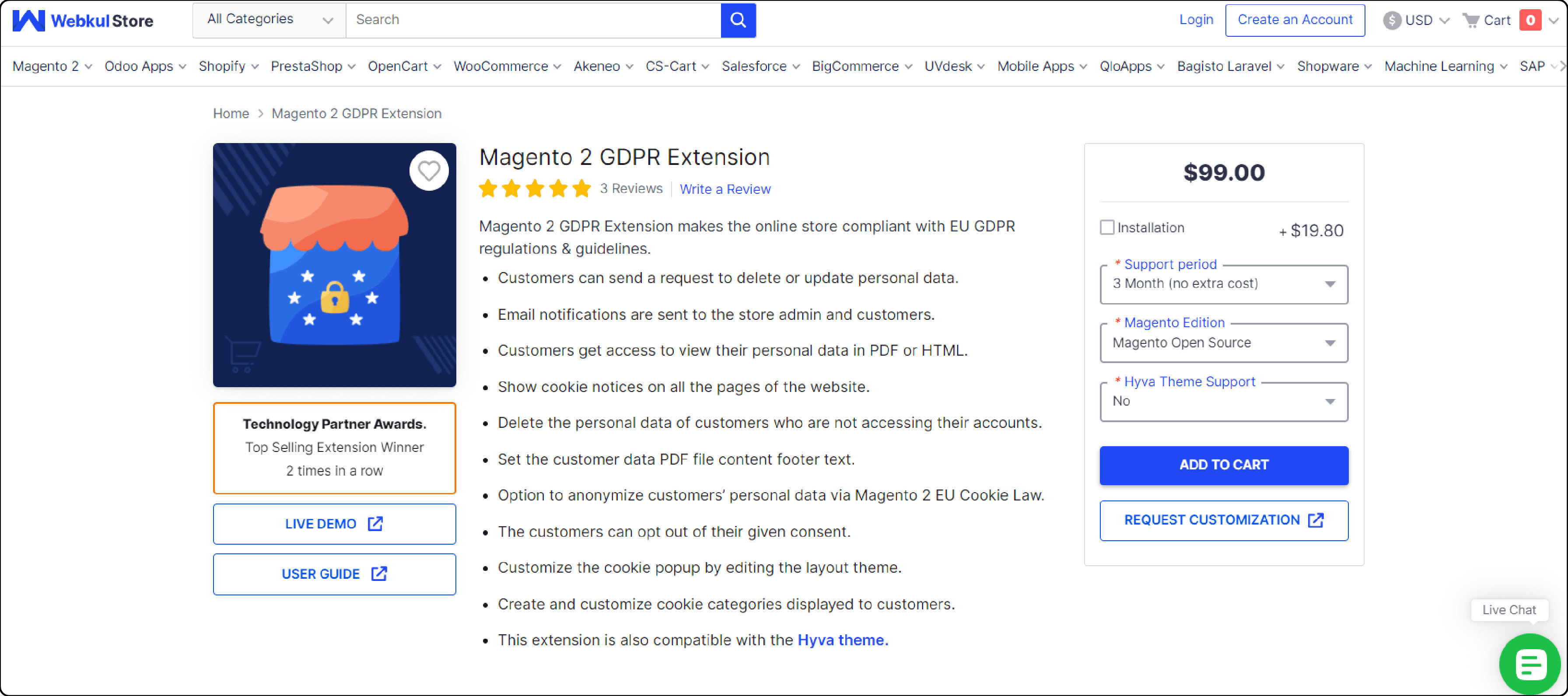Click ADD TO CART button
This screenshot has height=696, width=1568.
click(1224, 464)
